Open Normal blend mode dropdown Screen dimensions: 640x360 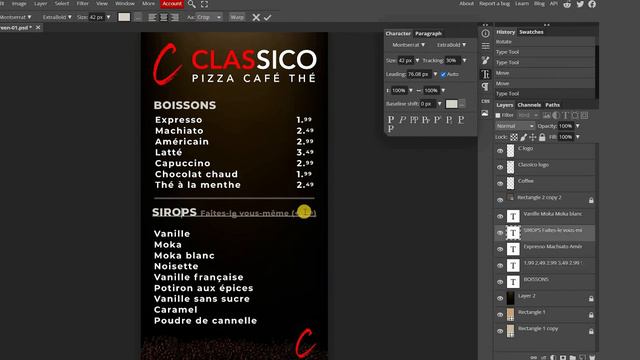(x=515, y=126)
